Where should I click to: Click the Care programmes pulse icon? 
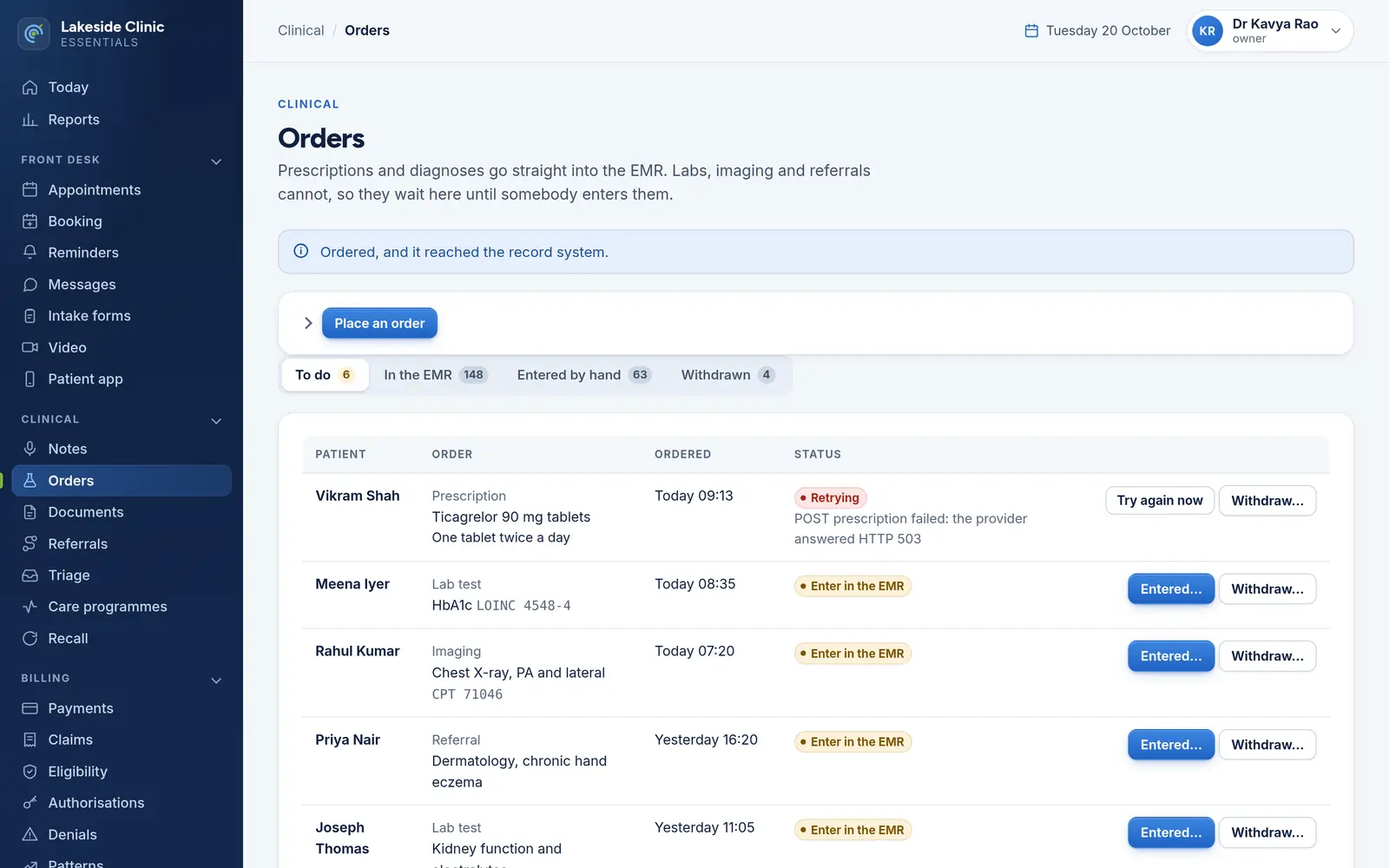point(30,607)
